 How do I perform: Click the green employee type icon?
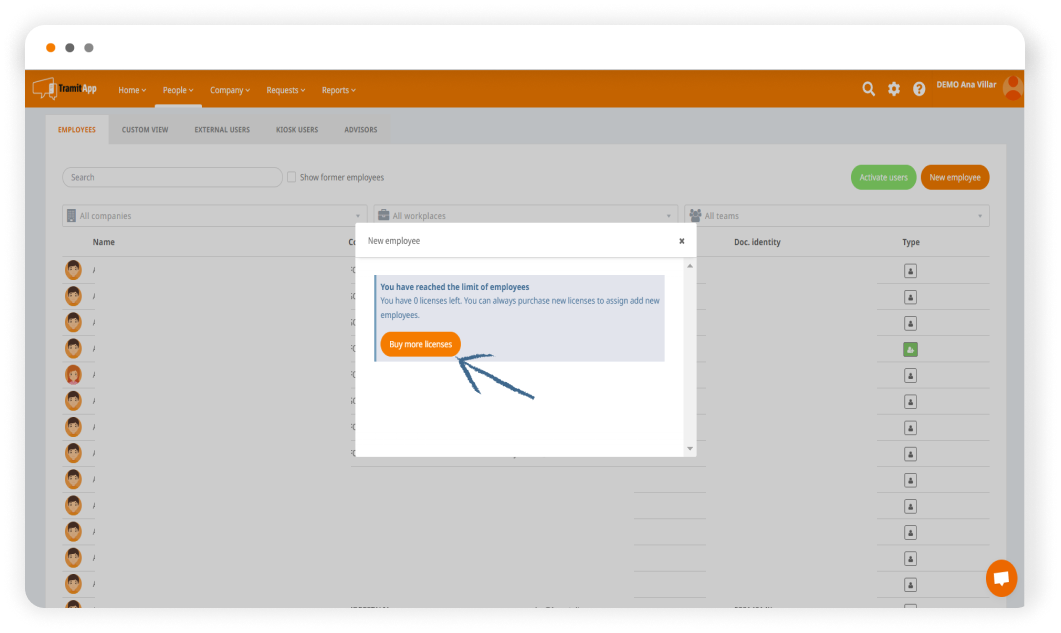point(910,349)
